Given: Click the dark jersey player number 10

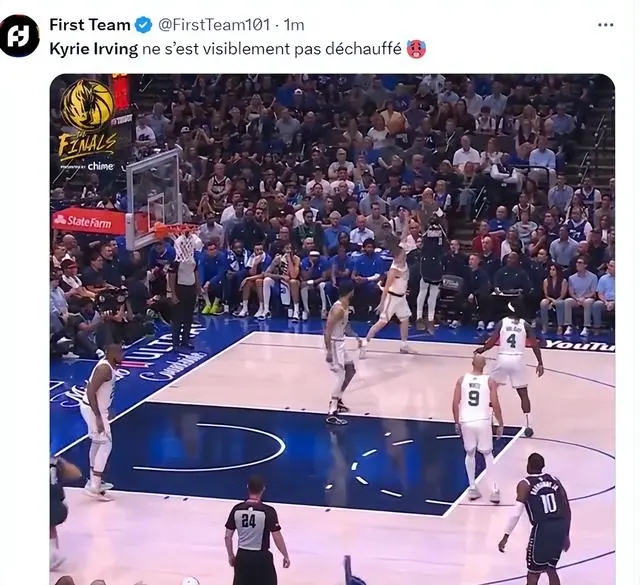Looking at the screenshot, I should (x=538, y=516).
